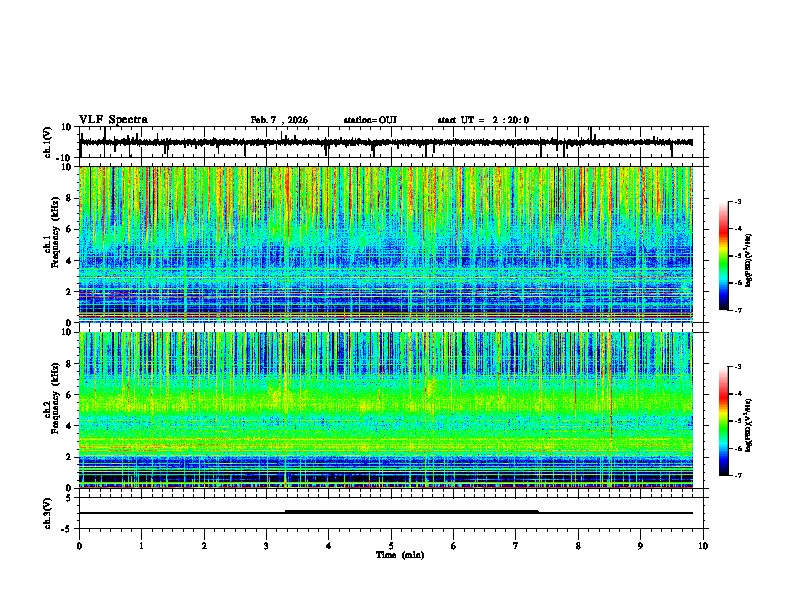Image resolution: width=792 pixels, height=612 pixels.
Task: Click the "-7" label on ch.1 colorbar
Action: 737,310
